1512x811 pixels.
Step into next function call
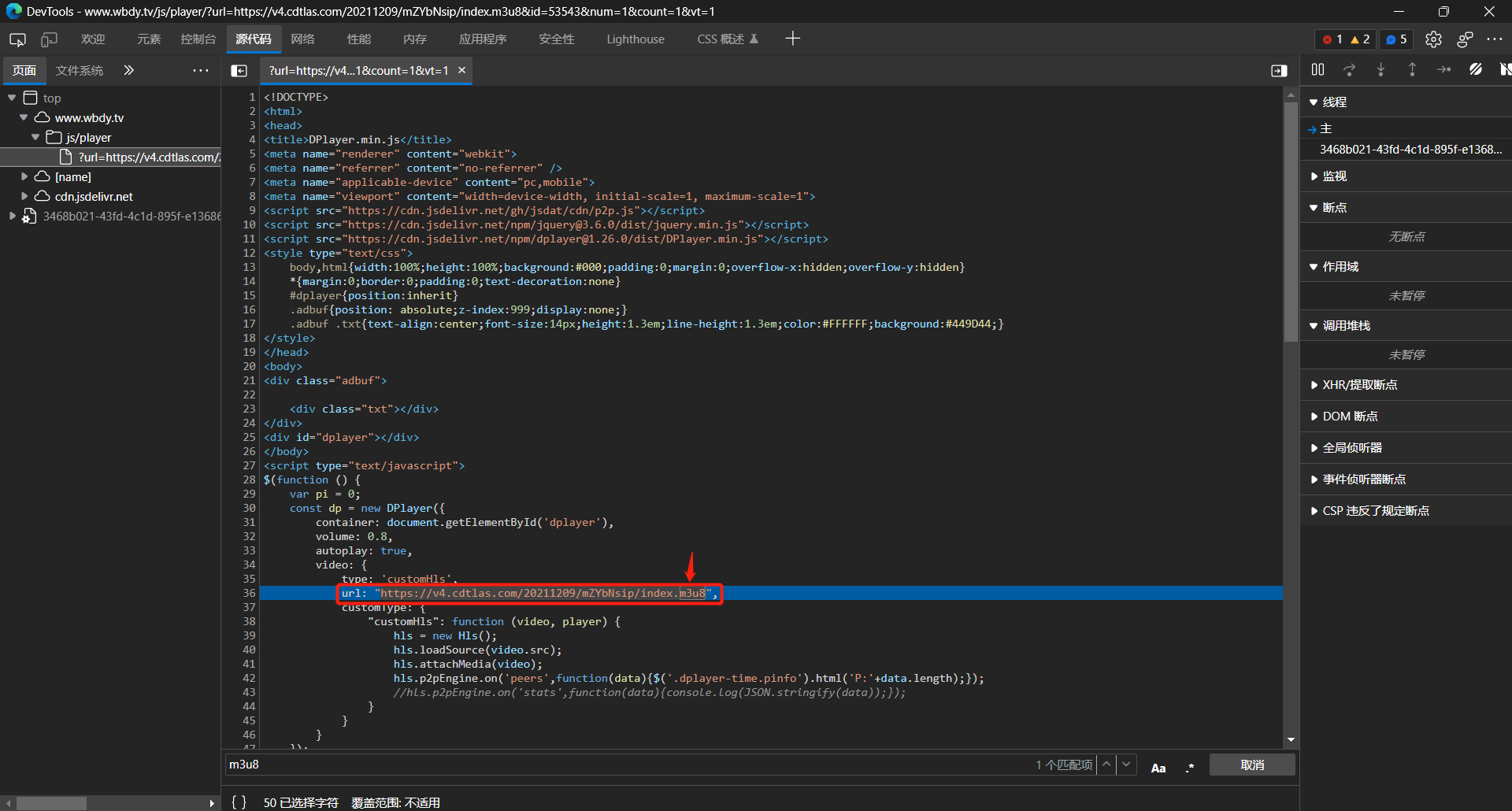pos(1380,70)
